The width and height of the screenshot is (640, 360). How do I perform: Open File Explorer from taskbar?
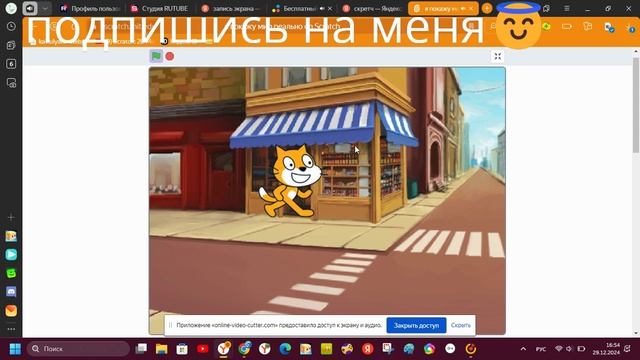[x=162, y=349]
